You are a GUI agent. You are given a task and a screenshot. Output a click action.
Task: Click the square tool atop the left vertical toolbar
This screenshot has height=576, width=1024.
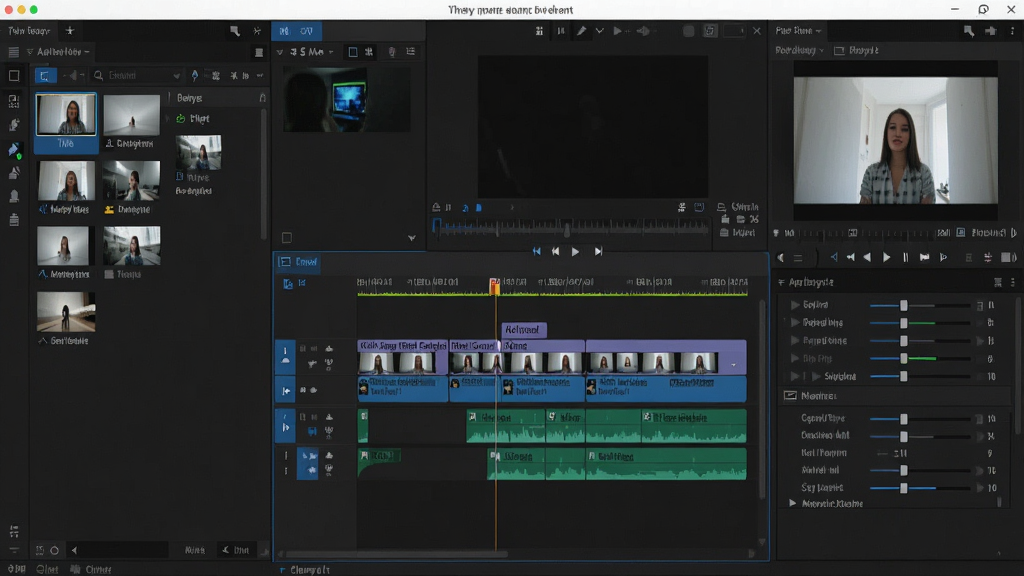click(14, 76)
